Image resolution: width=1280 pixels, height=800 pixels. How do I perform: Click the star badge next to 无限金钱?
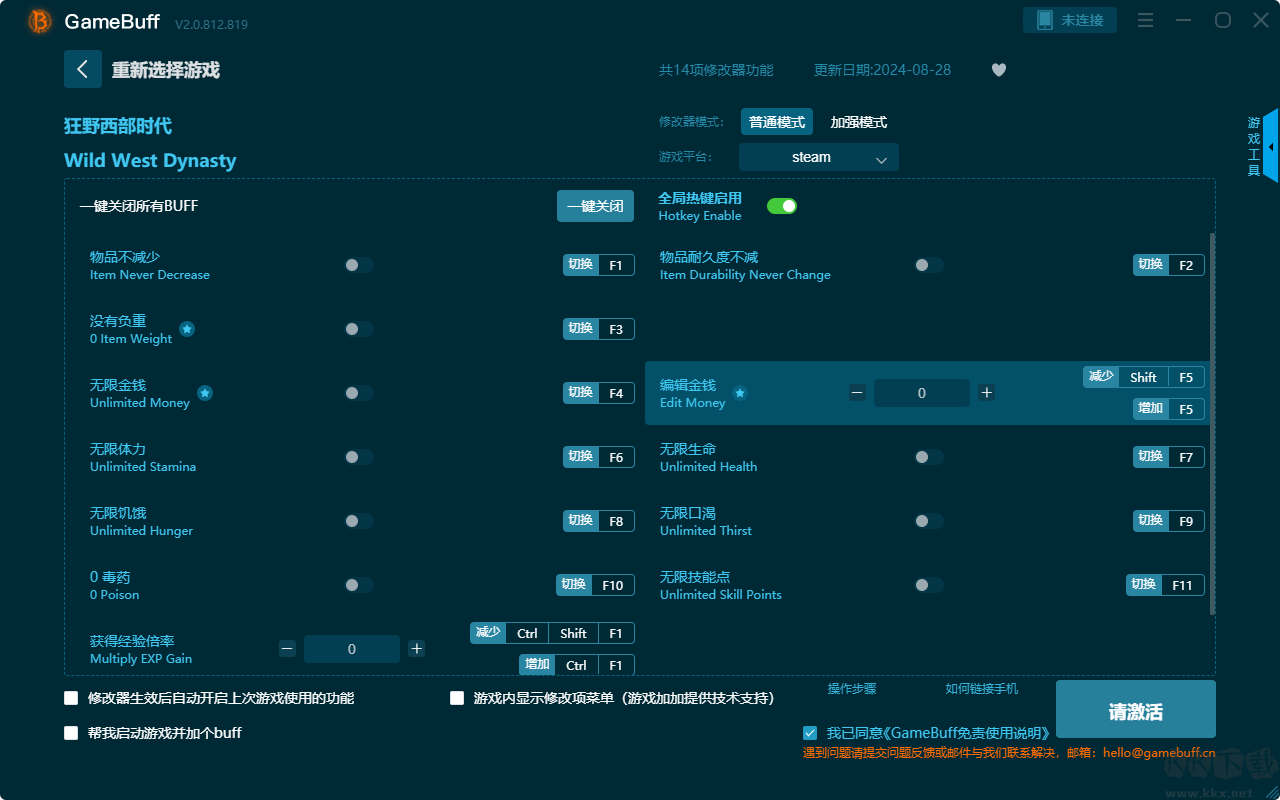pos(205,393)
